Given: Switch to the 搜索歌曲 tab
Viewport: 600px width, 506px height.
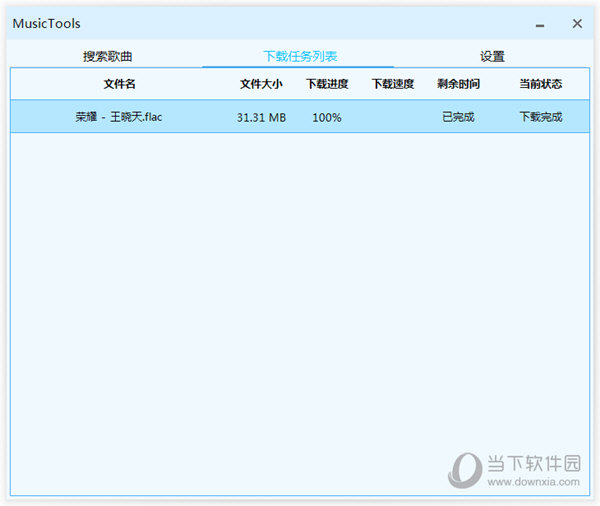Looking at the screenshot, I should [108, 56].
